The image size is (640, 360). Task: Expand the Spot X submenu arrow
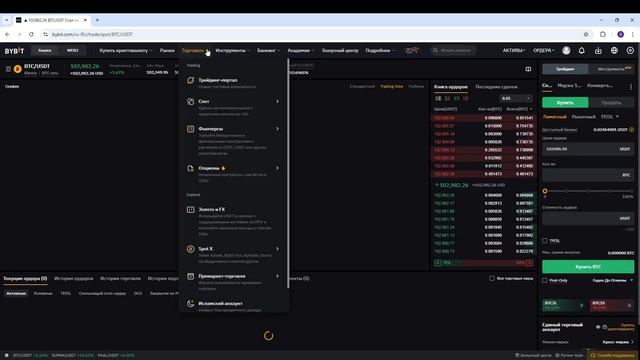[278, 249]
